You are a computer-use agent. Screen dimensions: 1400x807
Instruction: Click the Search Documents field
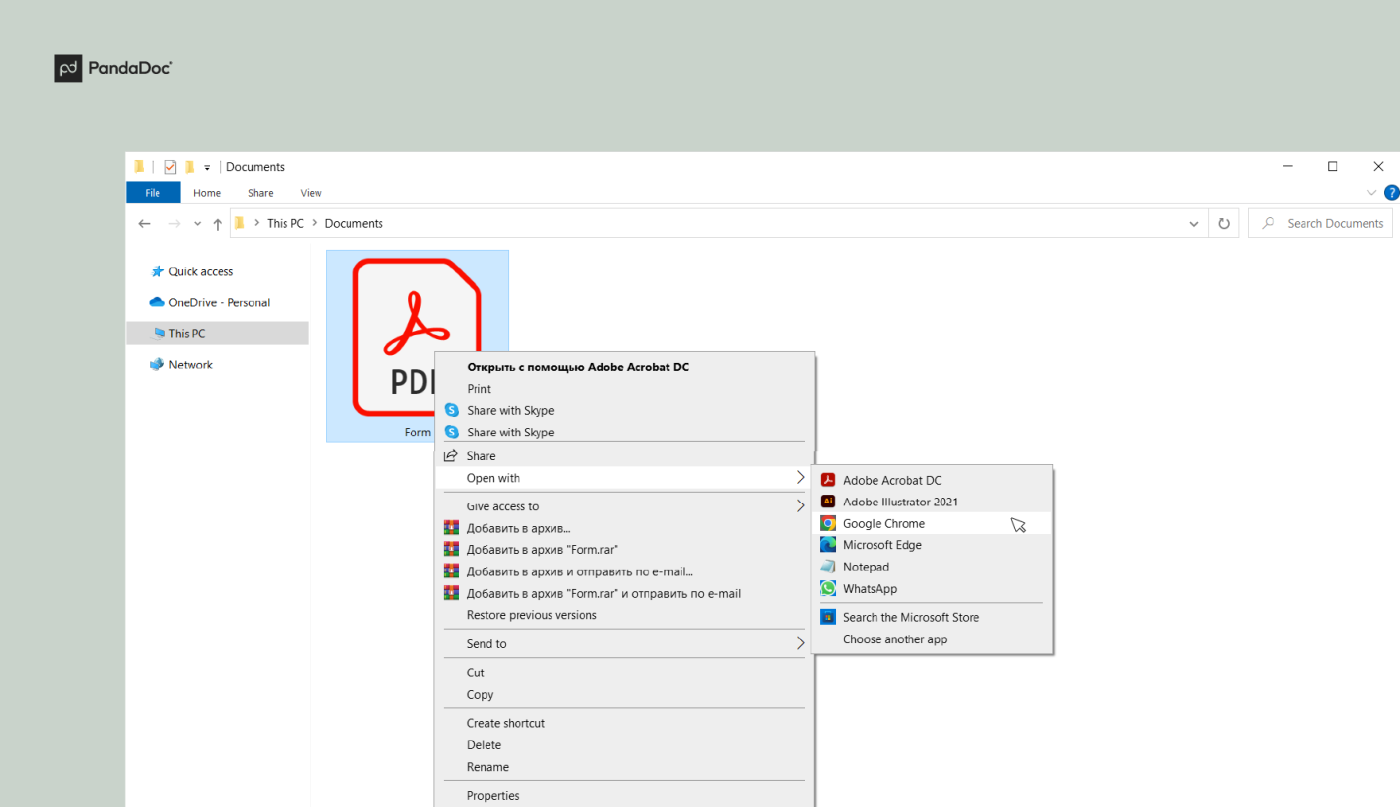tap(1319, 223)
